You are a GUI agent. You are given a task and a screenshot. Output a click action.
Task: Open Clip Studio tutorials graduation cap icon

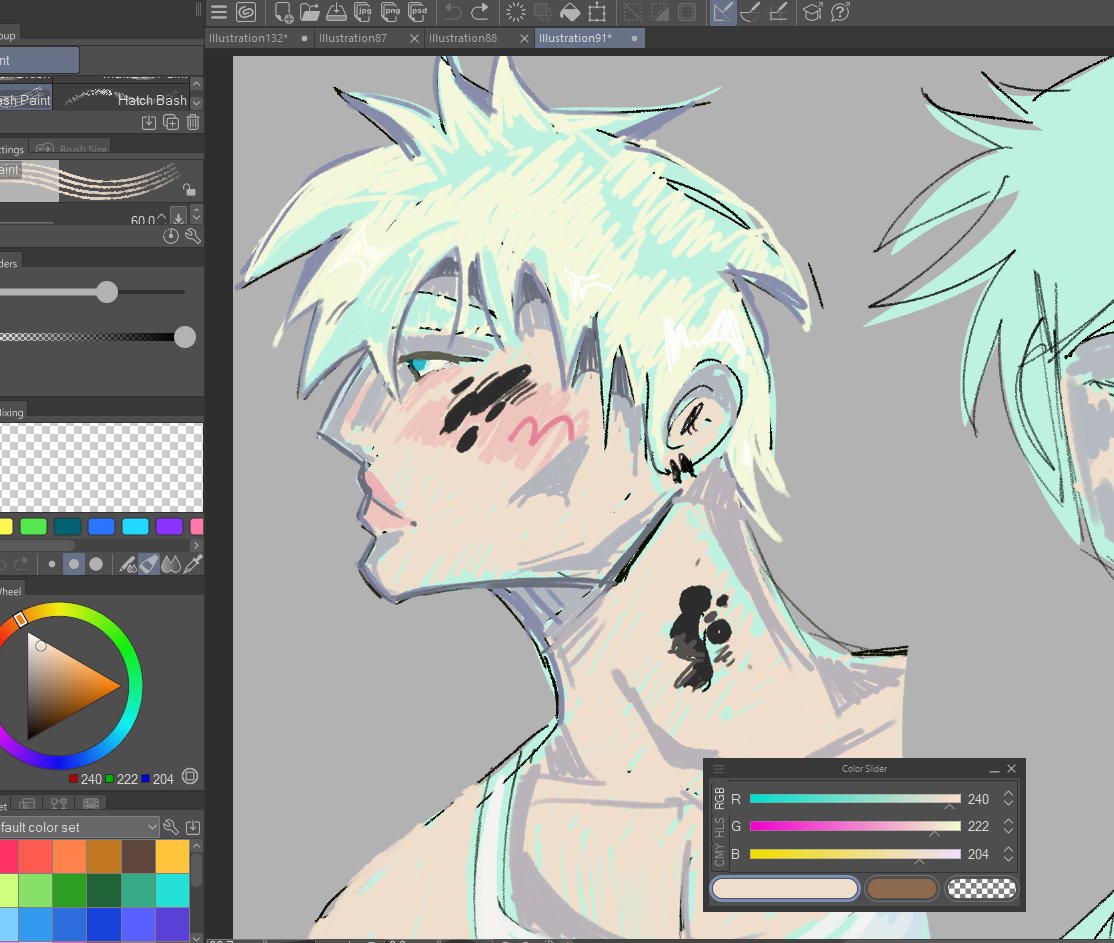pos(813,12)
